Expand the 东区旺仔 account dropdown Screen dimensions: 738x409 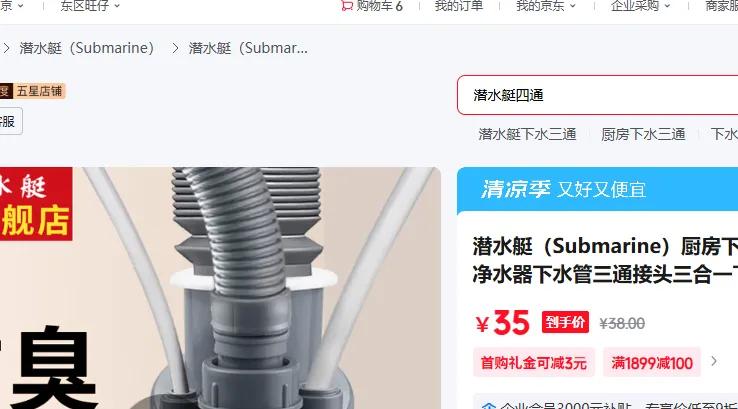click(90, 6)
